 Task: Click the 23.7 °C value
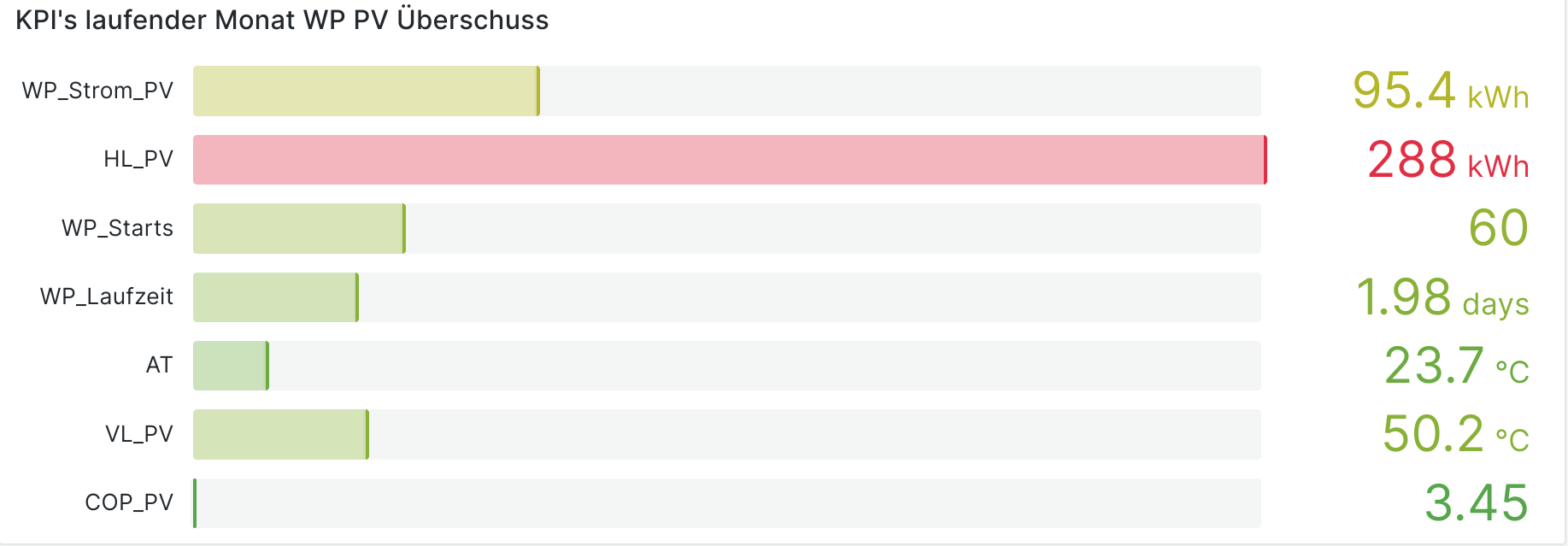click(1456, 366)
